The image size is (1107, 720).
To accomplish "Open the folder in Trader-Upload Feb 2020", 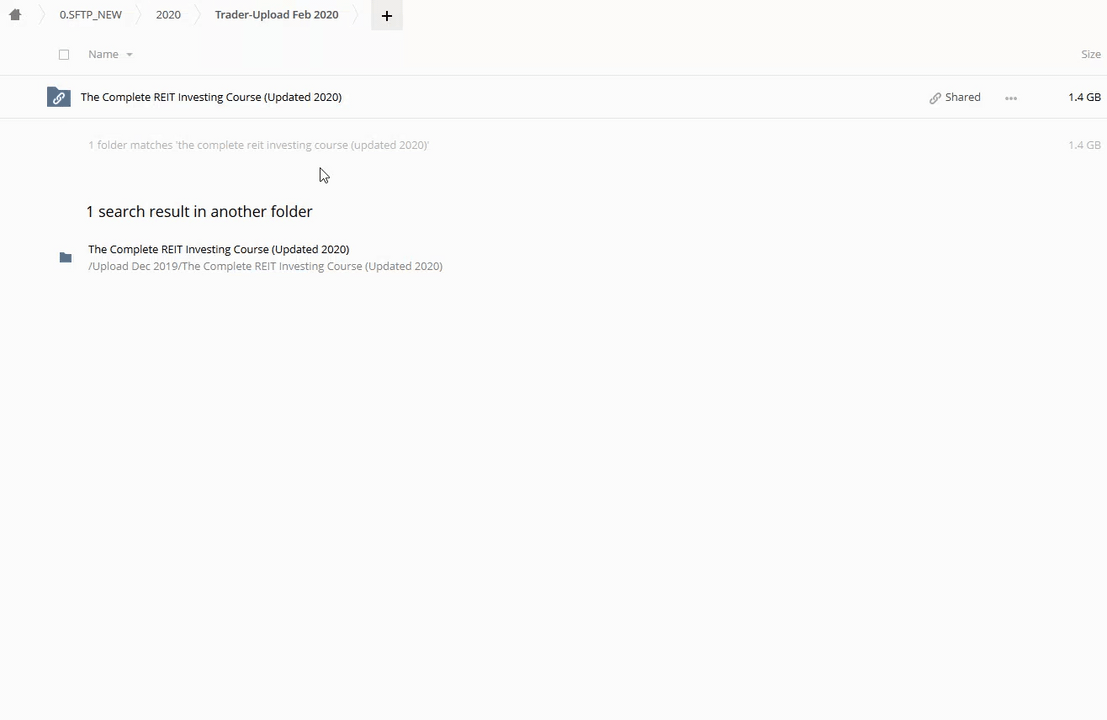I will [x=211, y=97].
